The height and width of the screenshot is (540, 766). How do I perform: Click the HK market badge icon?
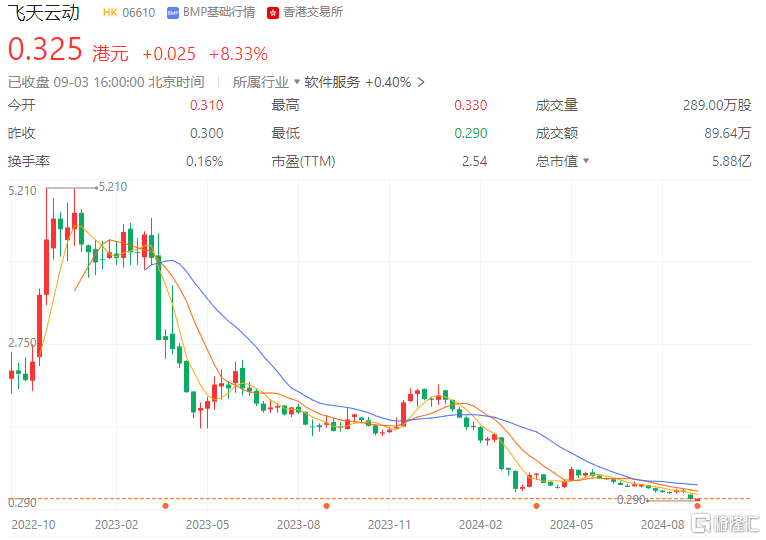[x=110, y=12]
